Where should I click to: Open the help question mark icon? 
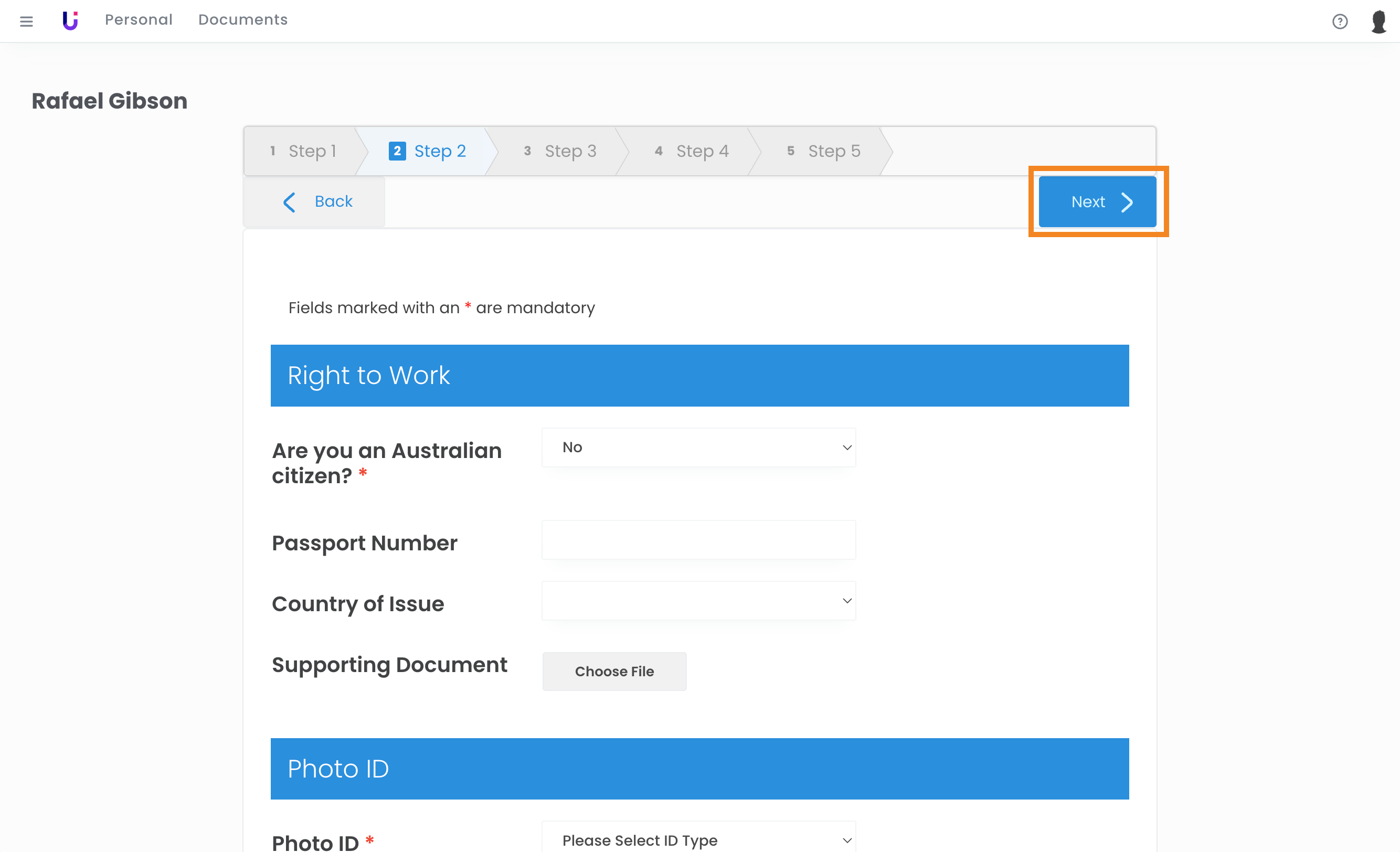[1339, 22]
